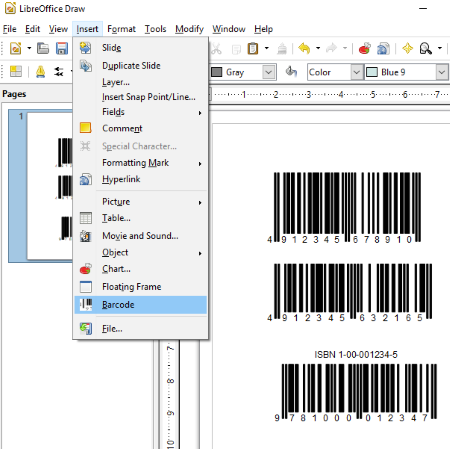Click the ISBN 1-00-001234-5 text
450x449 pixels.
pyautogui.click(x=356, y=355)
